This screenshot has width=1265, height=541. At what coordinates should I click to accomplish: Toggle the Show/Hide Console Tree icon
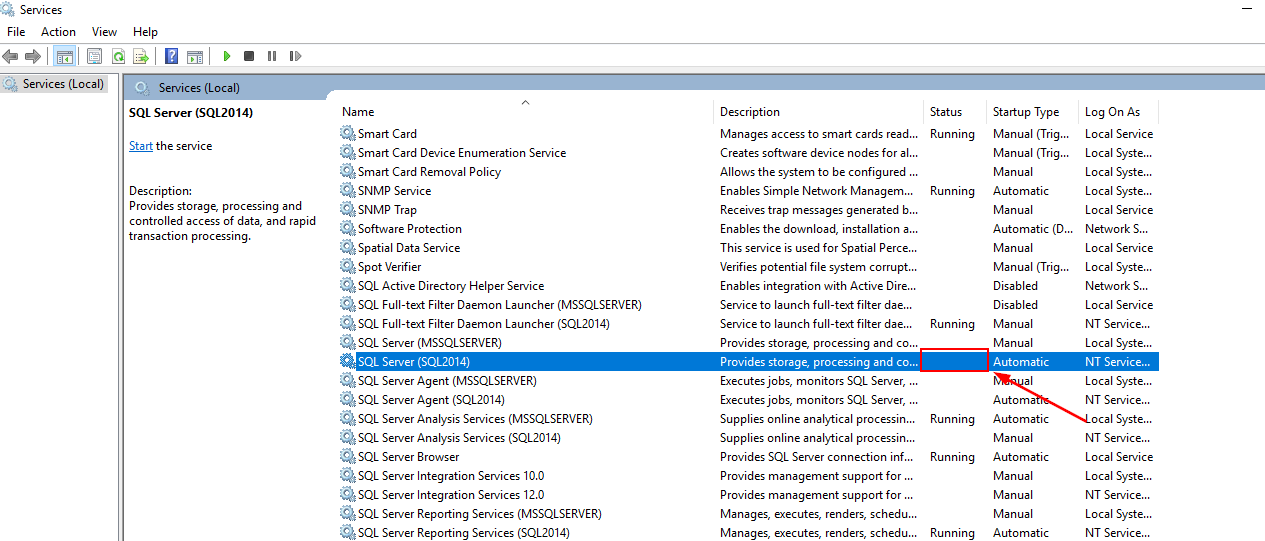tap(65, 57)
